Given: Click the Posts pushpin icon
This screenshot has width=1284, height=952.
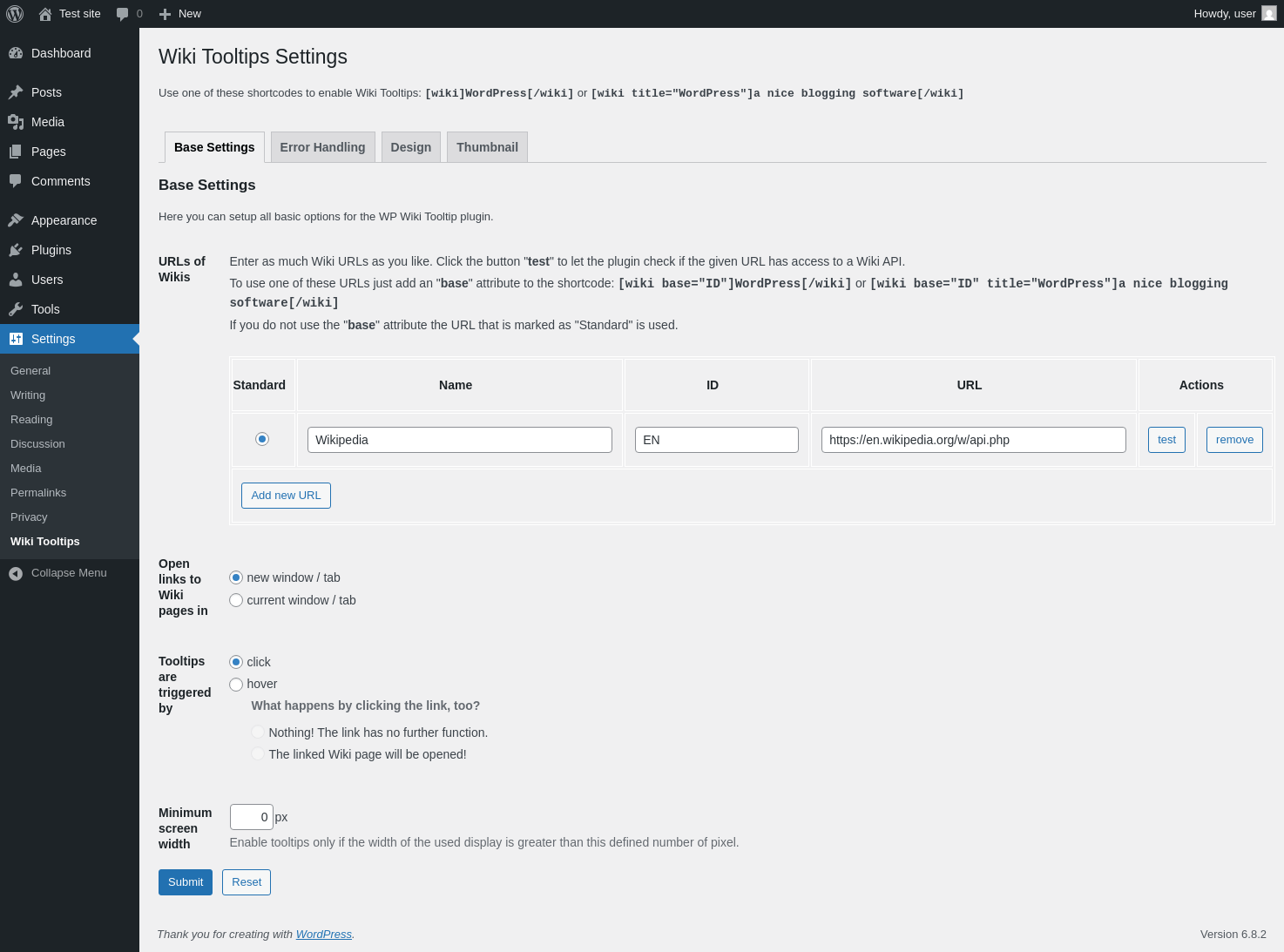Looking at the screenshot, I should coord(16,92).
